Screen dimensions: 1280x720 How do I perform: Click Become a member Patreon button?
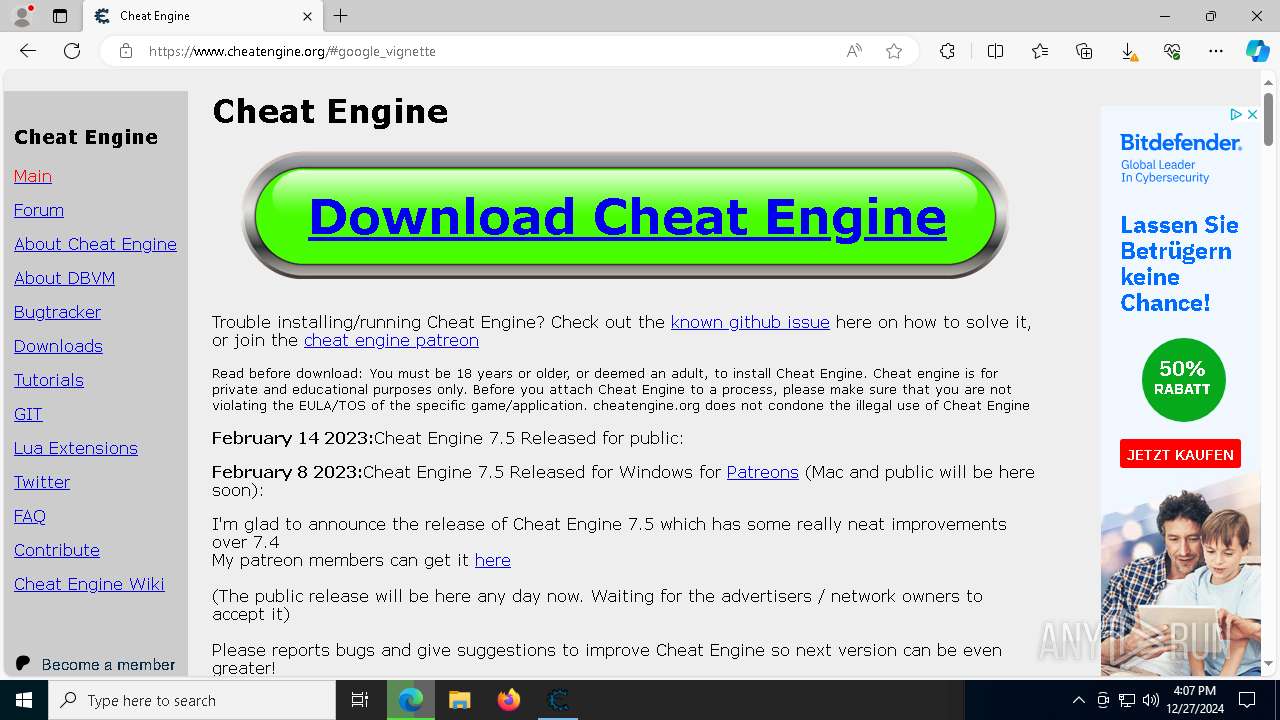(x=96, y=664)
